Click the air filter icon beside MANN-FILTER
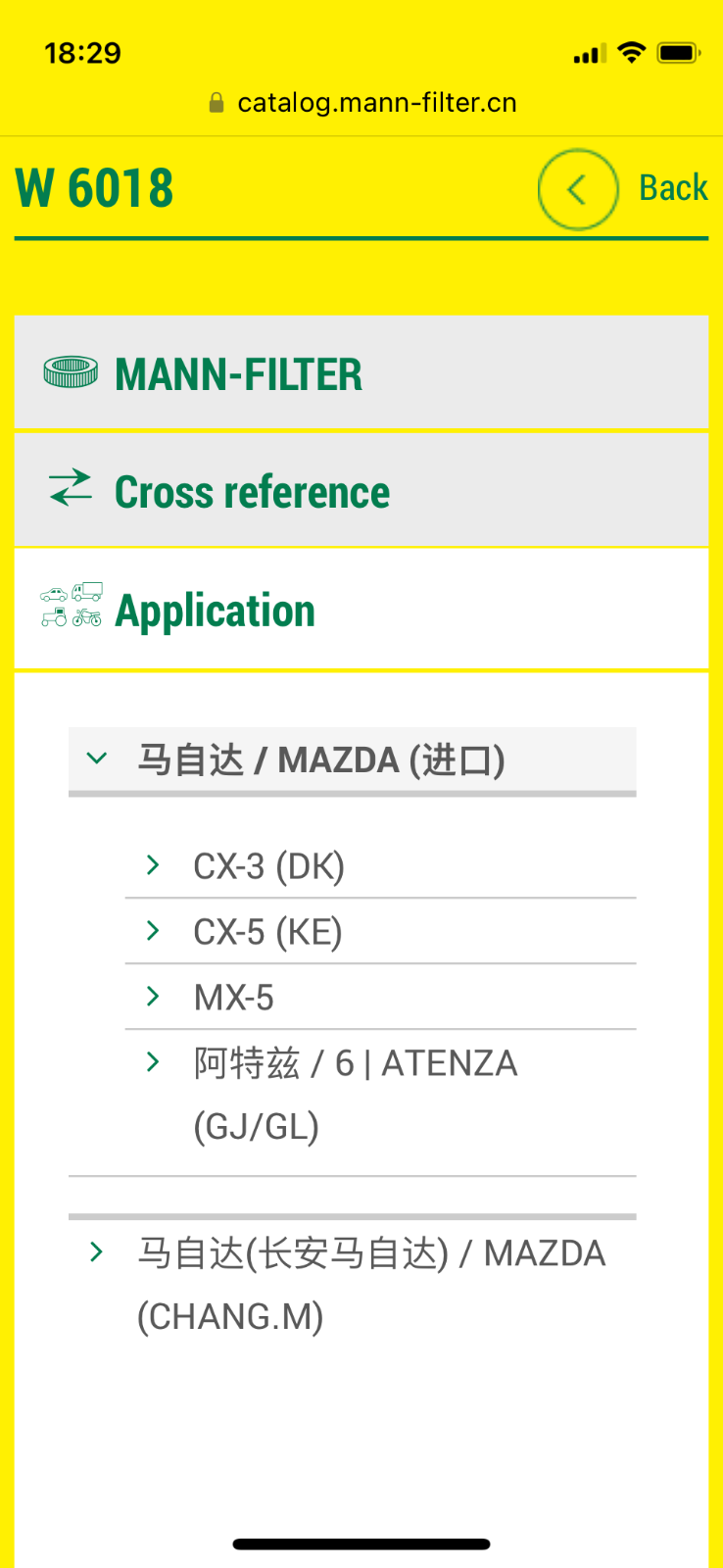The height and width of the screenshot is (1568, 723). [x=71, y=372]
